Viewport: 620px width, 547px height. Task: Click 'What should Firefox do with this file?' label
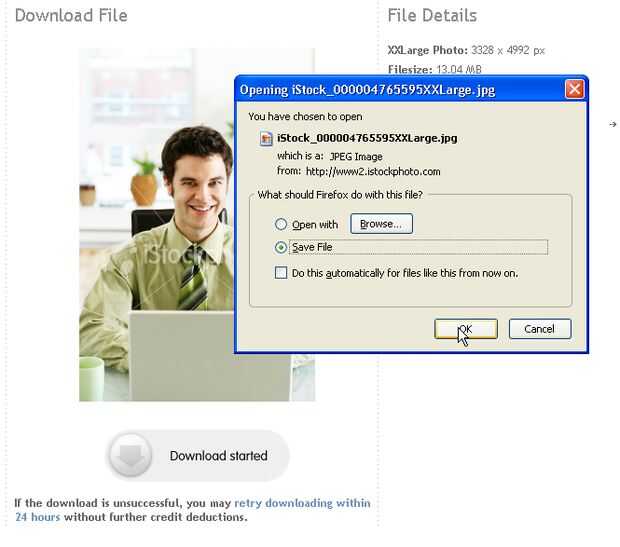click(340, 195)
